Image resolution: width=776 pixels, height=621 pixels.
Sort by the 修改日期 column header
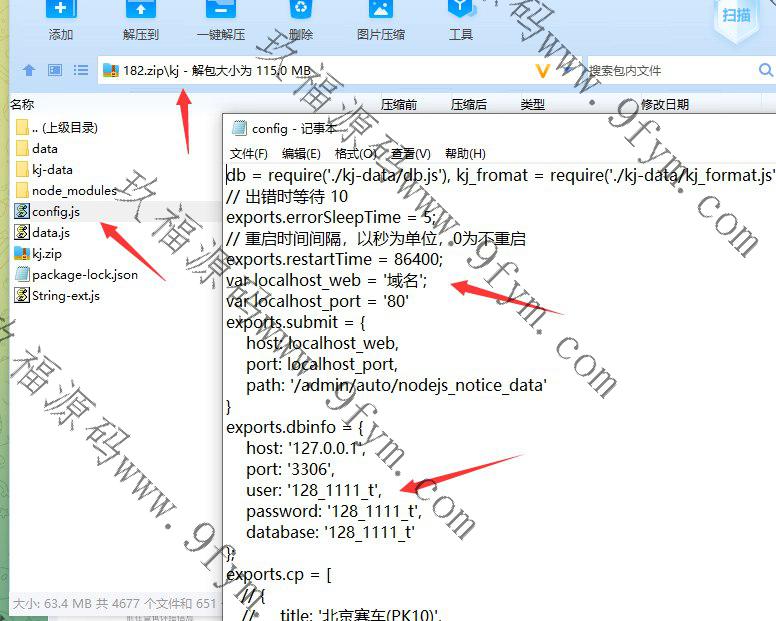pyautogui.click(x=664, y=104)
